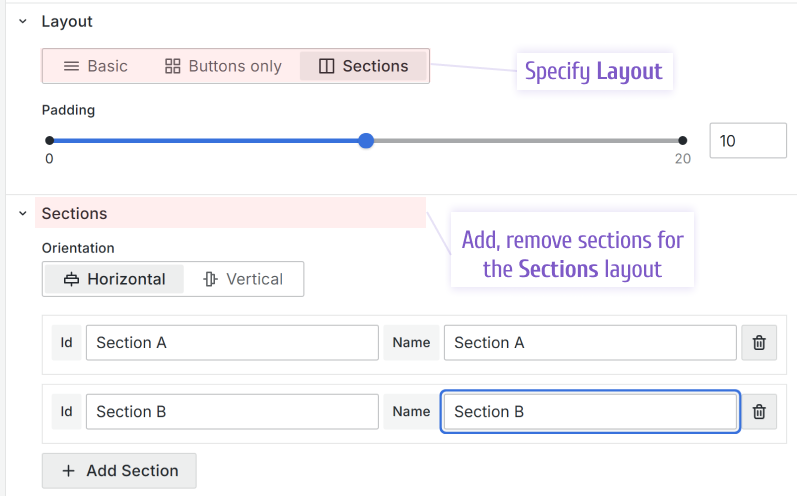
Task: Collapse the Layout panel chevron
Action: [x=23, y=21]
